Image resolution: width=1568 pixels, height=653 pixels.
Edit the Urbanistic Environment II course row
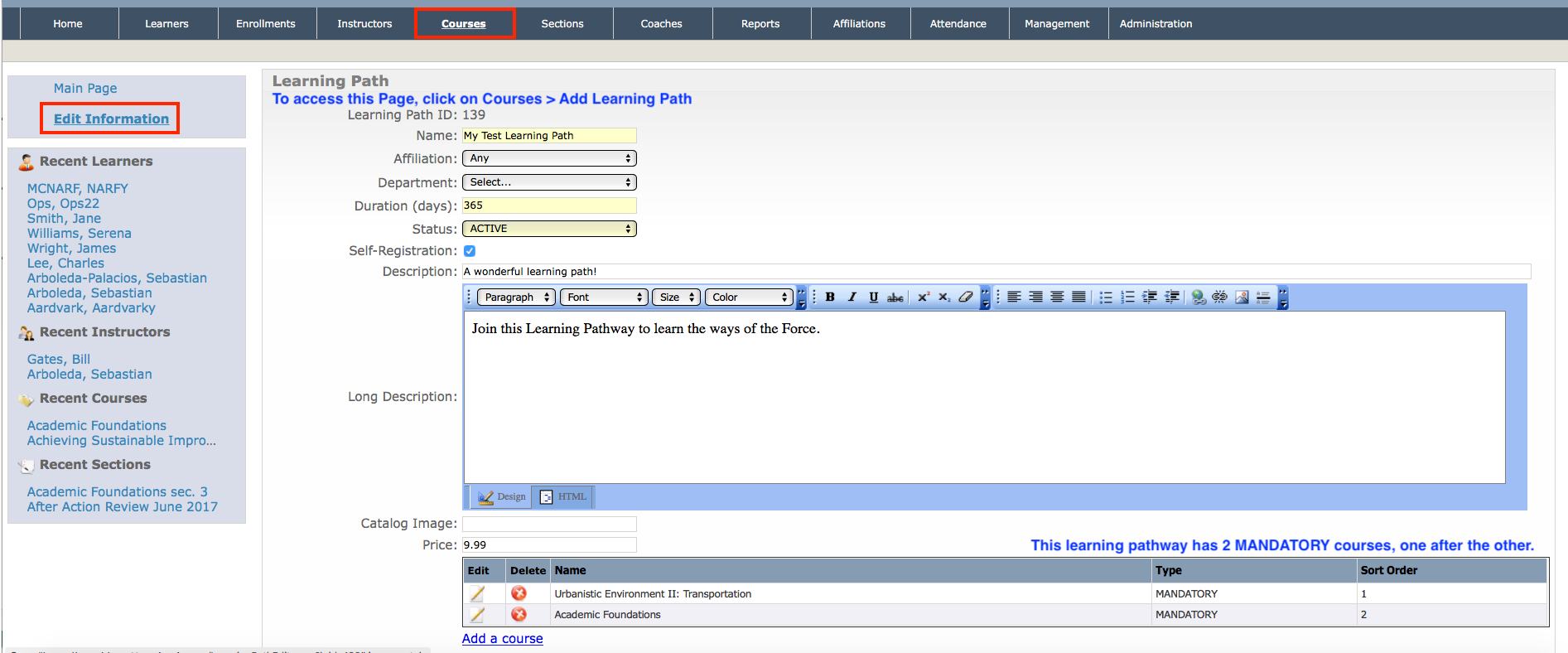coord(477,594)
